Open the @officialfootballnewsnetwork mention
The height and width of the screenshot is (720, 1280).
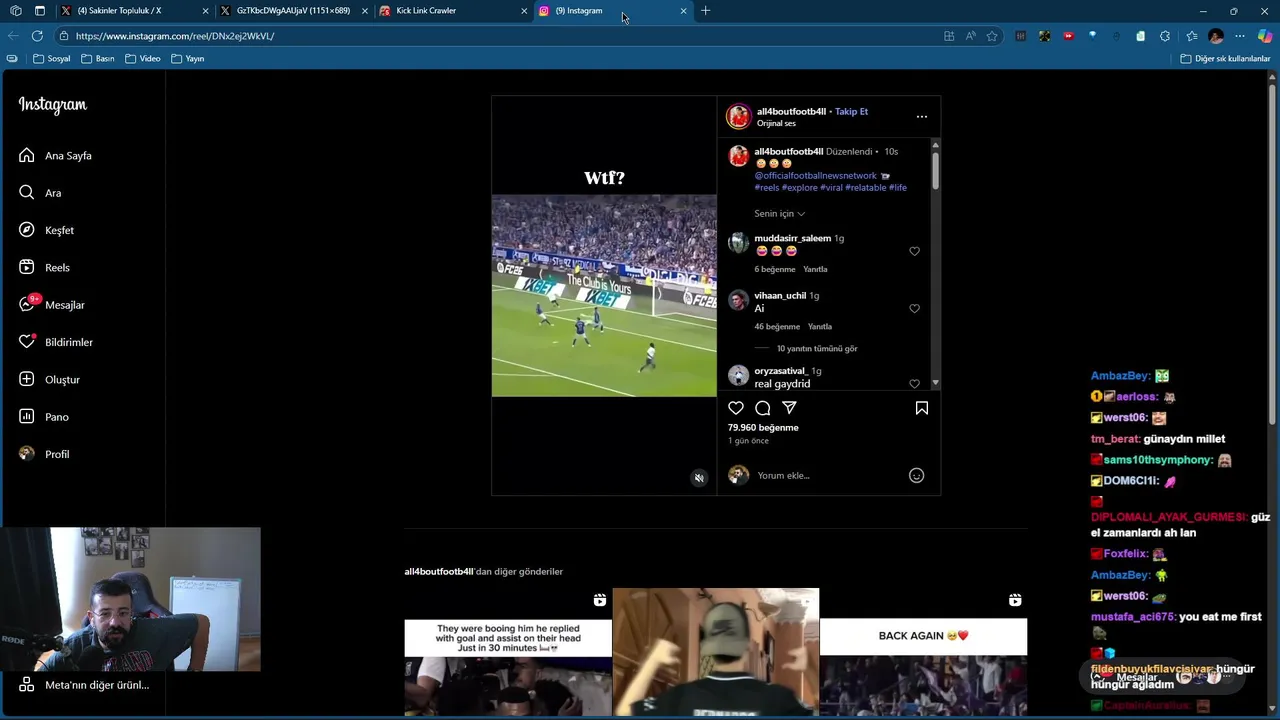tap(815, 176)
